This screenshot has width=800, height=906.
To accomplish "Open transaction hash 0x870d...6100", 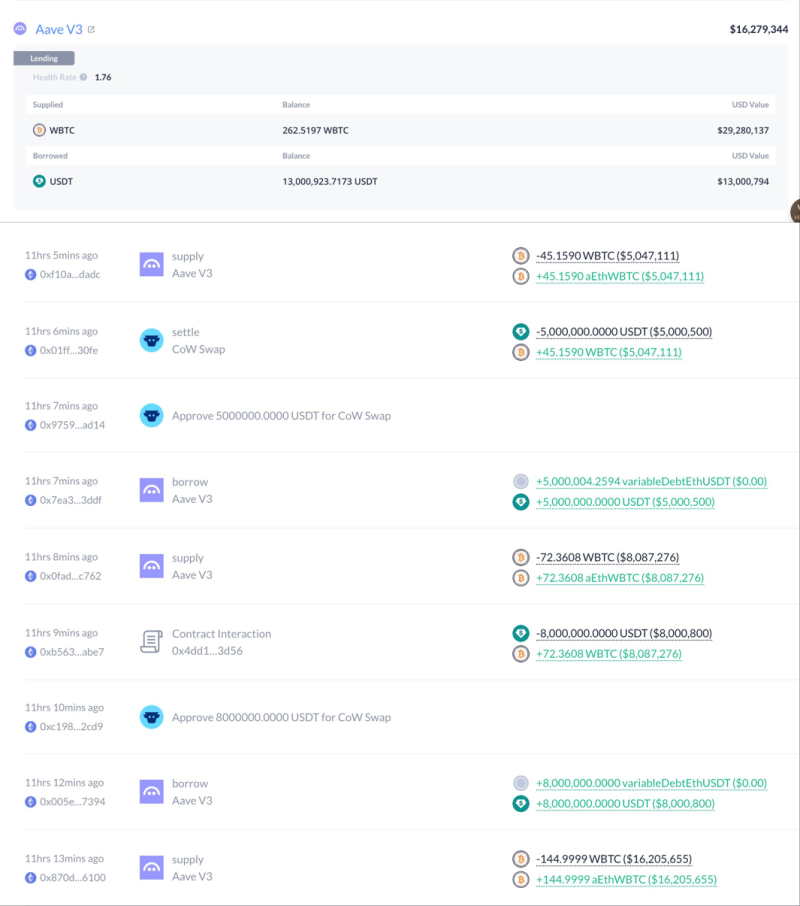I will [x=72, y=878].
